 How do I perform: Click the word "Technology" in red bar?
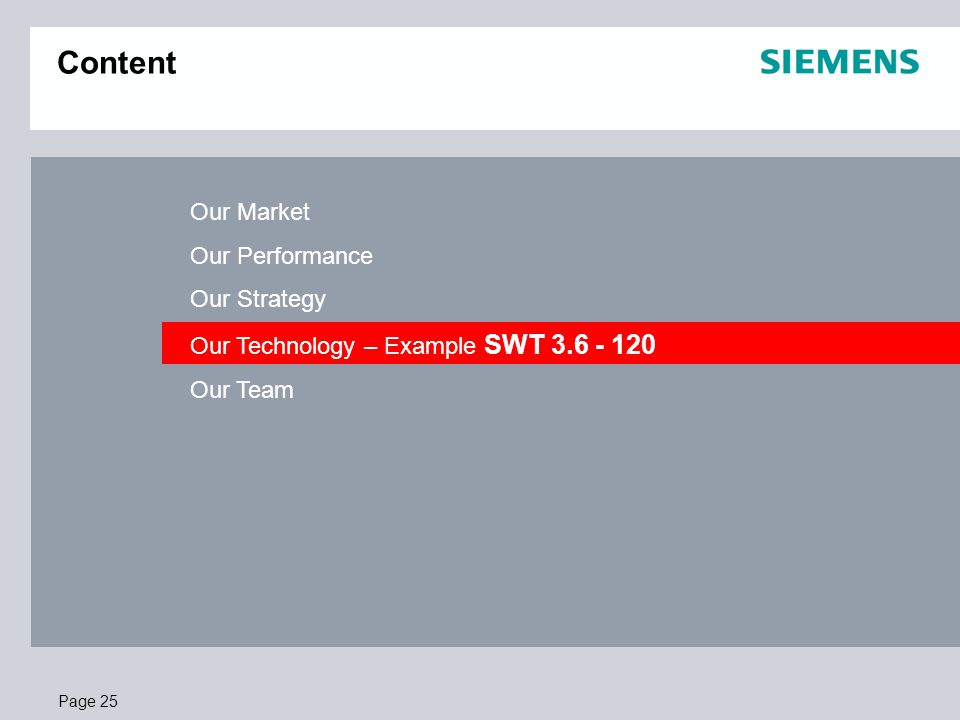[x=296, y=347]
